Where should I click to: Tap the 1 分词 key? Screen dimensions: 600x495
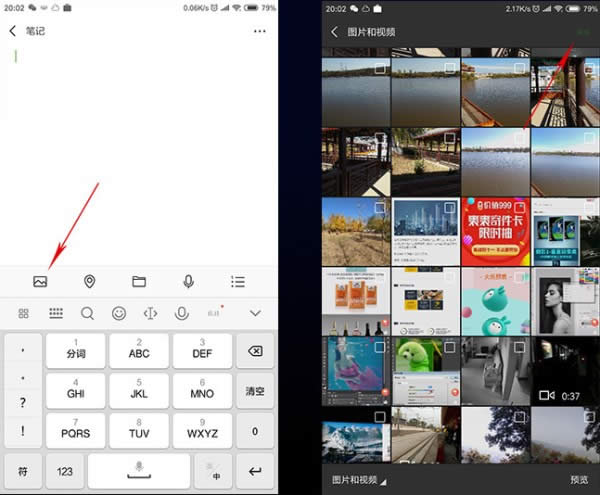click(x=75, y=351)
